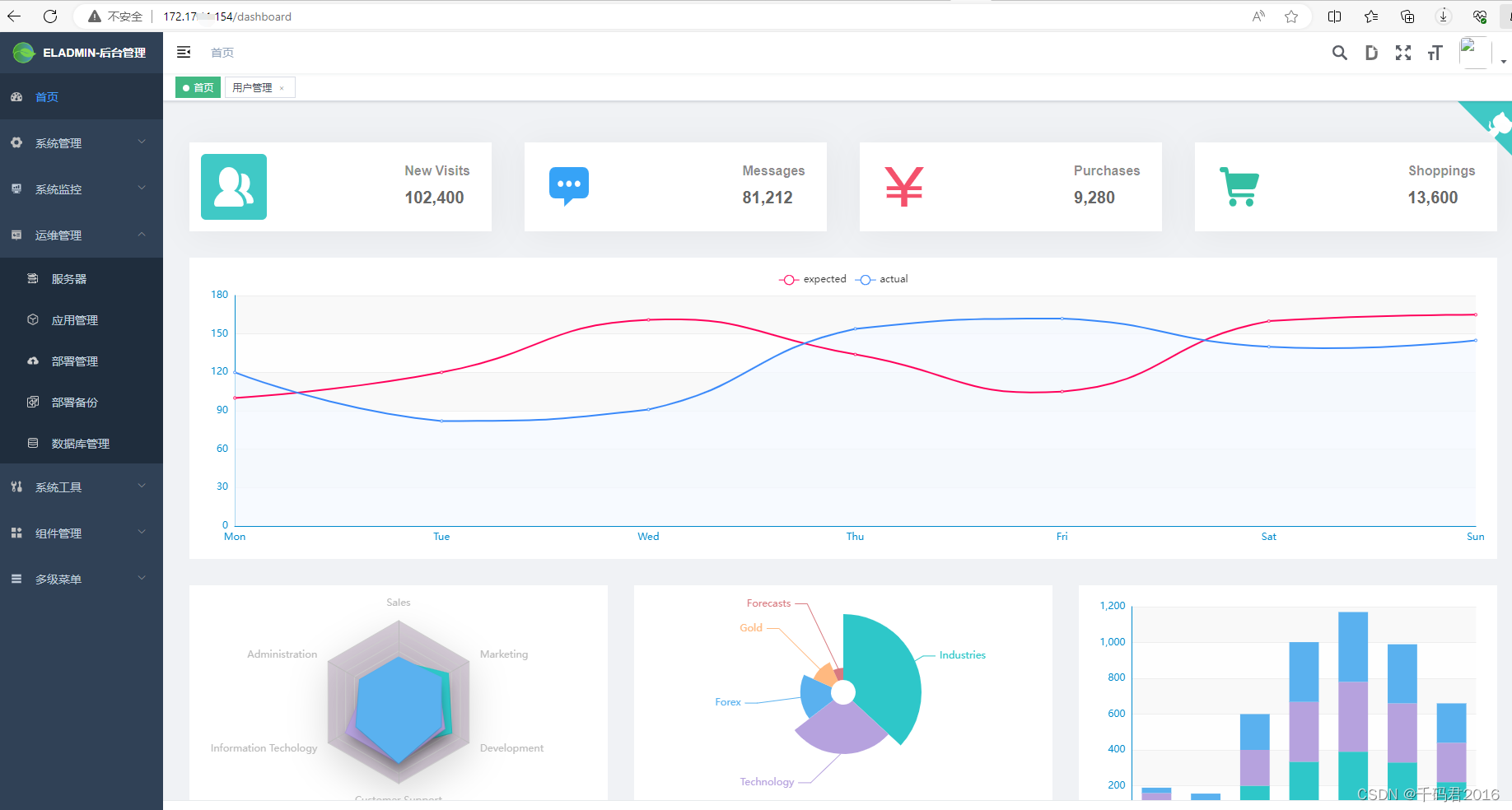Toggle fullscreen mode icon

pos(1403,53)
